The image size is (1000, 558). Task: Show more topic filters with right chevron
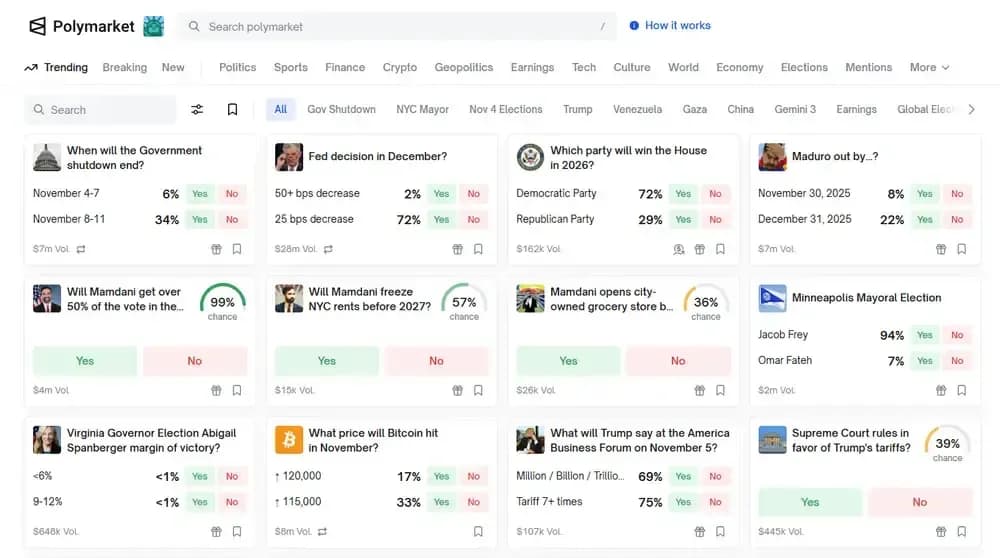point(971,110)
